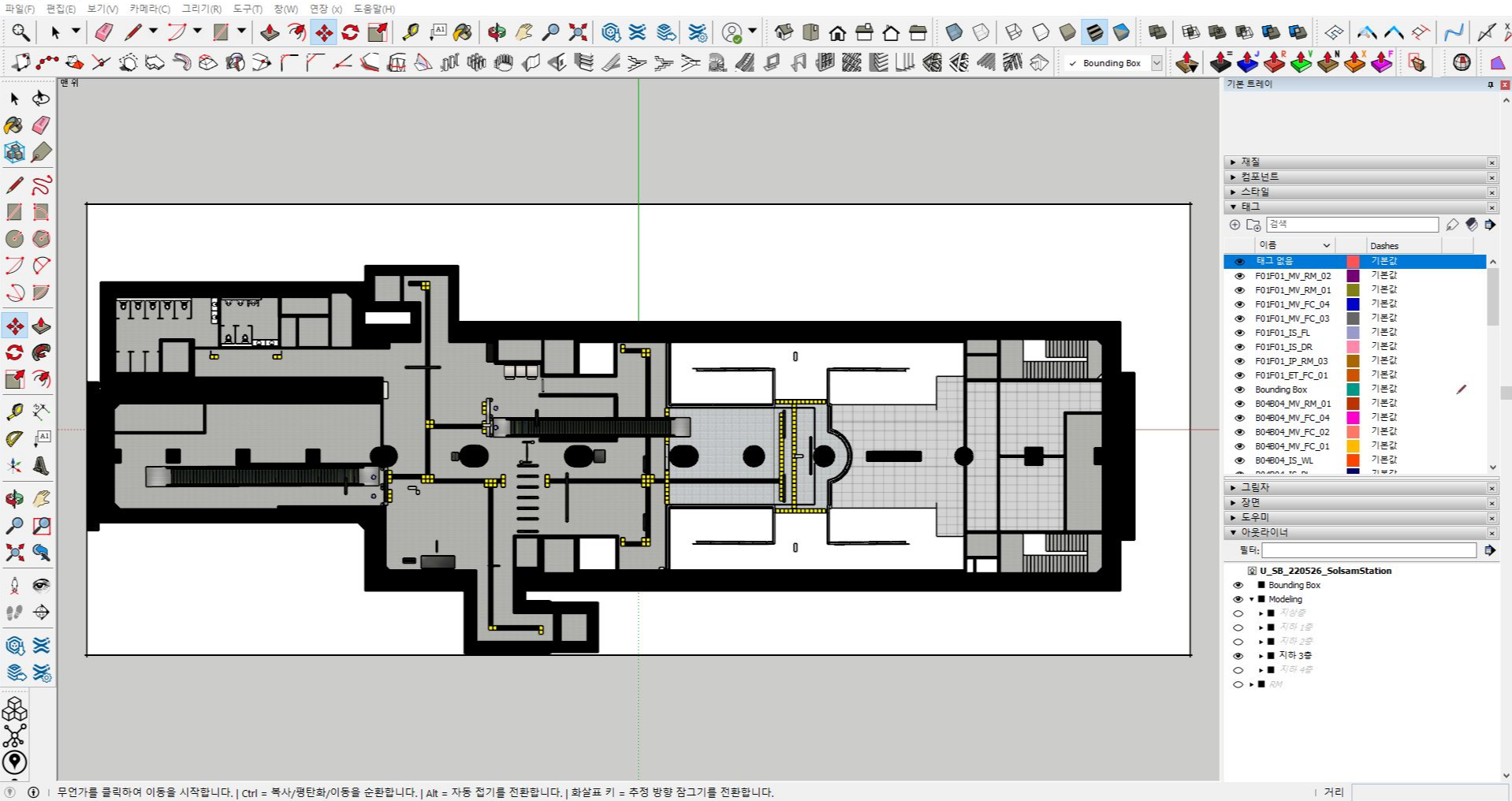The height and width of the screenshot is (801, 1512).
Task: Select the Tape Measure tool in top toolbar
Action: (x=411, y=32)
